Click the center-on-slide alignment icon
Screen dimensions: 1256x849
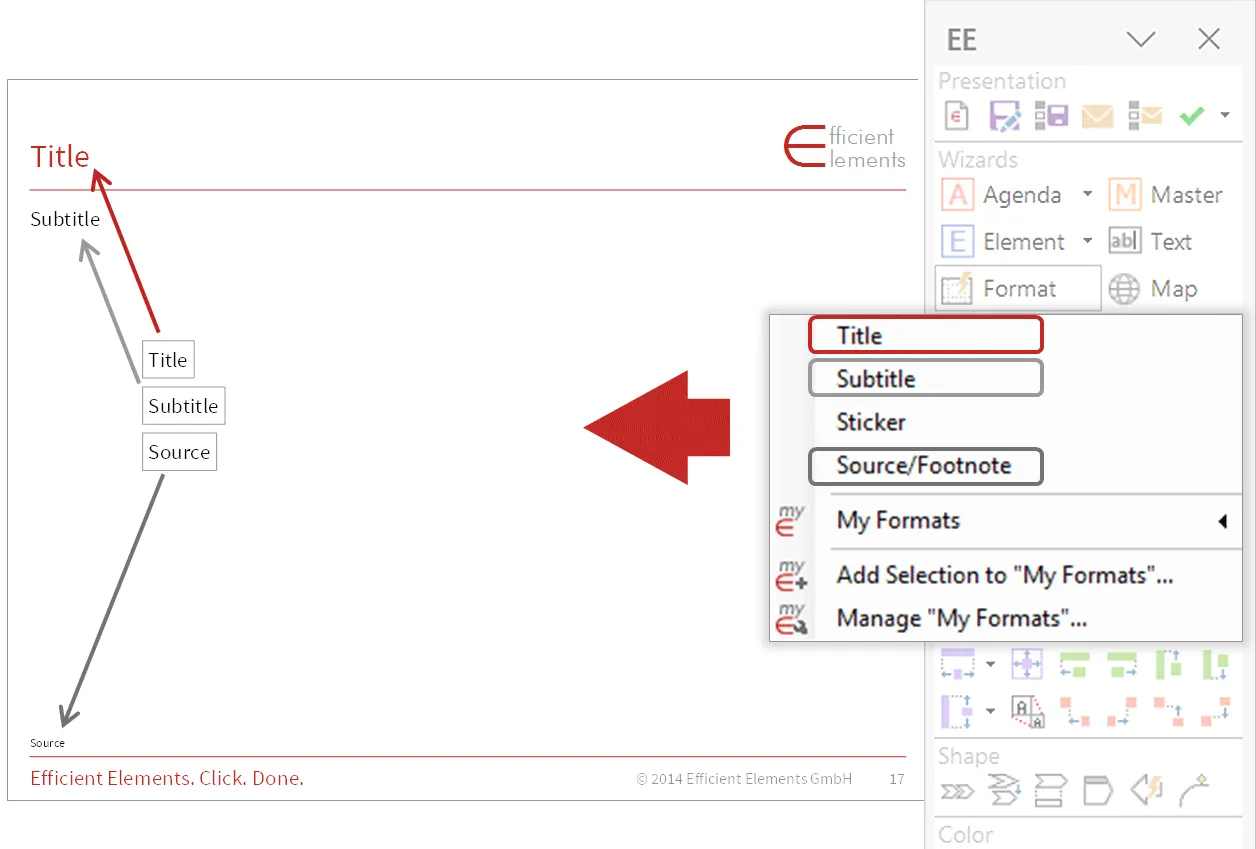[1027, 663]
